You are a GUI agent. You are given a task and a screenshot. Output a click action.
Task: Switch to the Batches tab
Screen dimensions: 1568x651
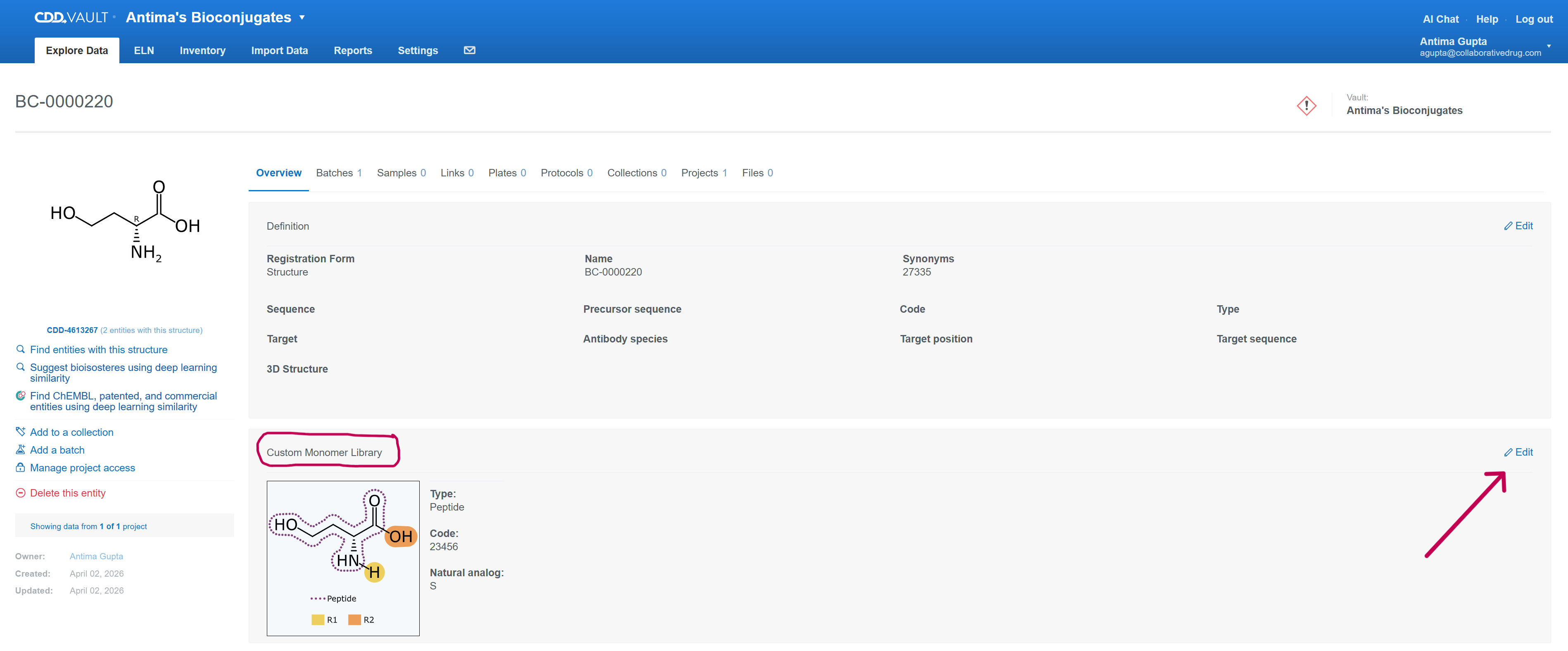(338, 173)
